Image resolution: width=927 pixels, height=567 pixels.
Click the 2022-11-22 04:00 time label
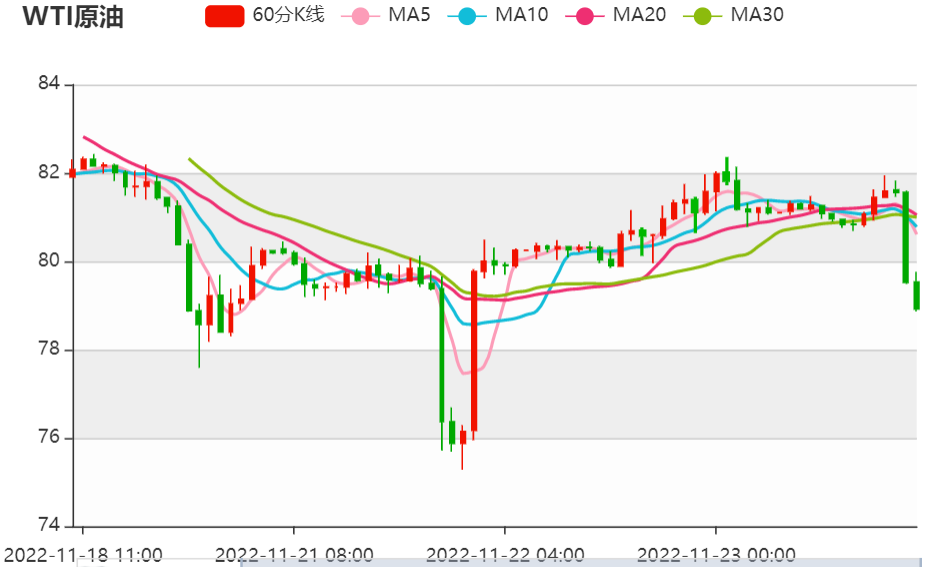tap(505, 554)
